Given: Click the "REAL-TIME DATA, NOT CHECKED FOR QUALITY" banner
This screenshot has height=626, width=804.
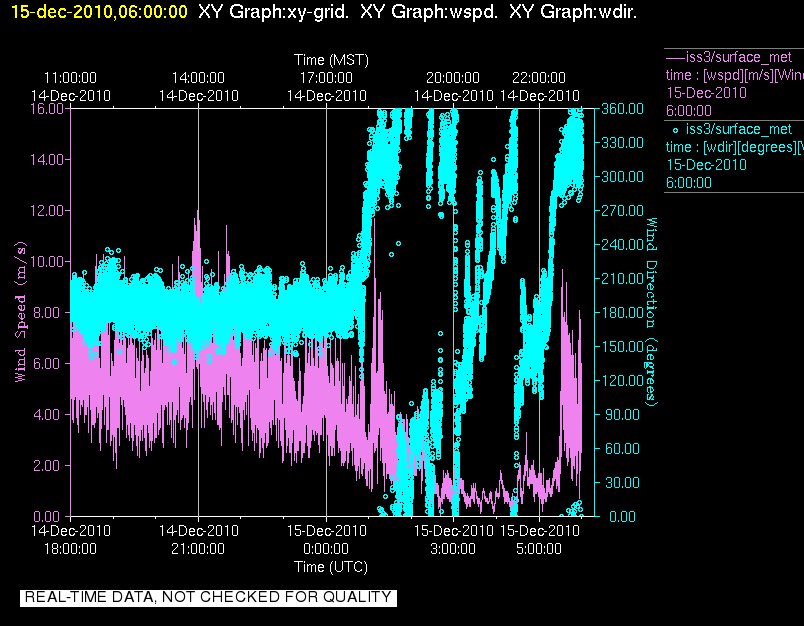Looking at the screenshot, I should [208, 597].
